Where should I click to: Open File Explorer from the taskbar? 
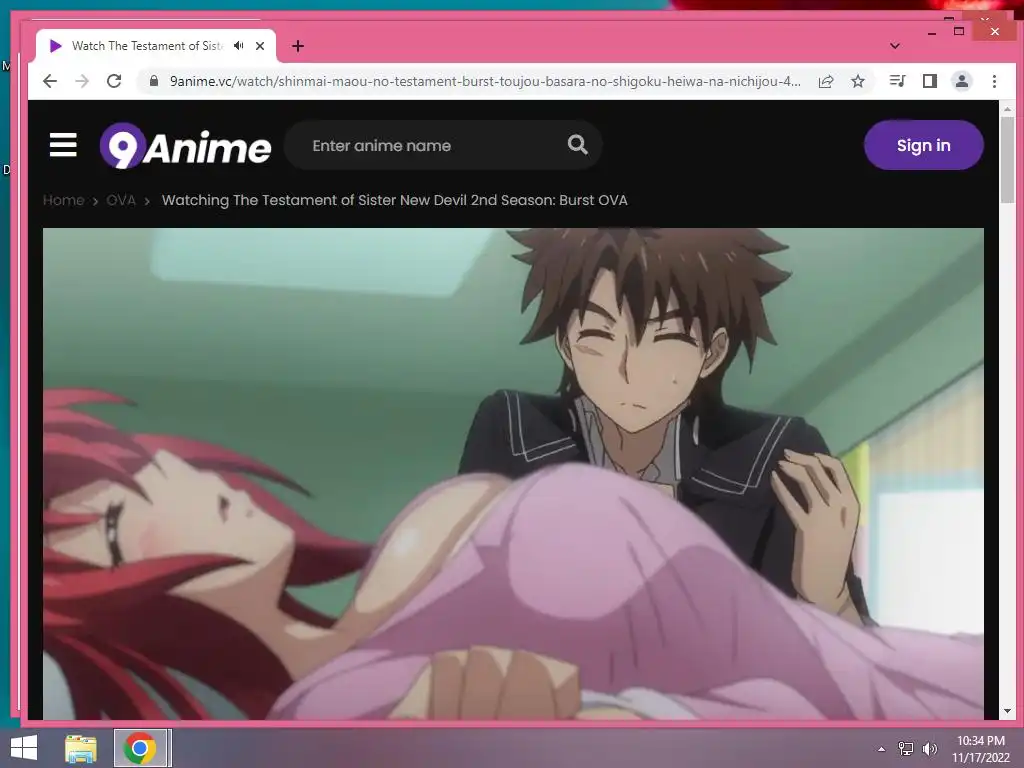tap(81, 748)
